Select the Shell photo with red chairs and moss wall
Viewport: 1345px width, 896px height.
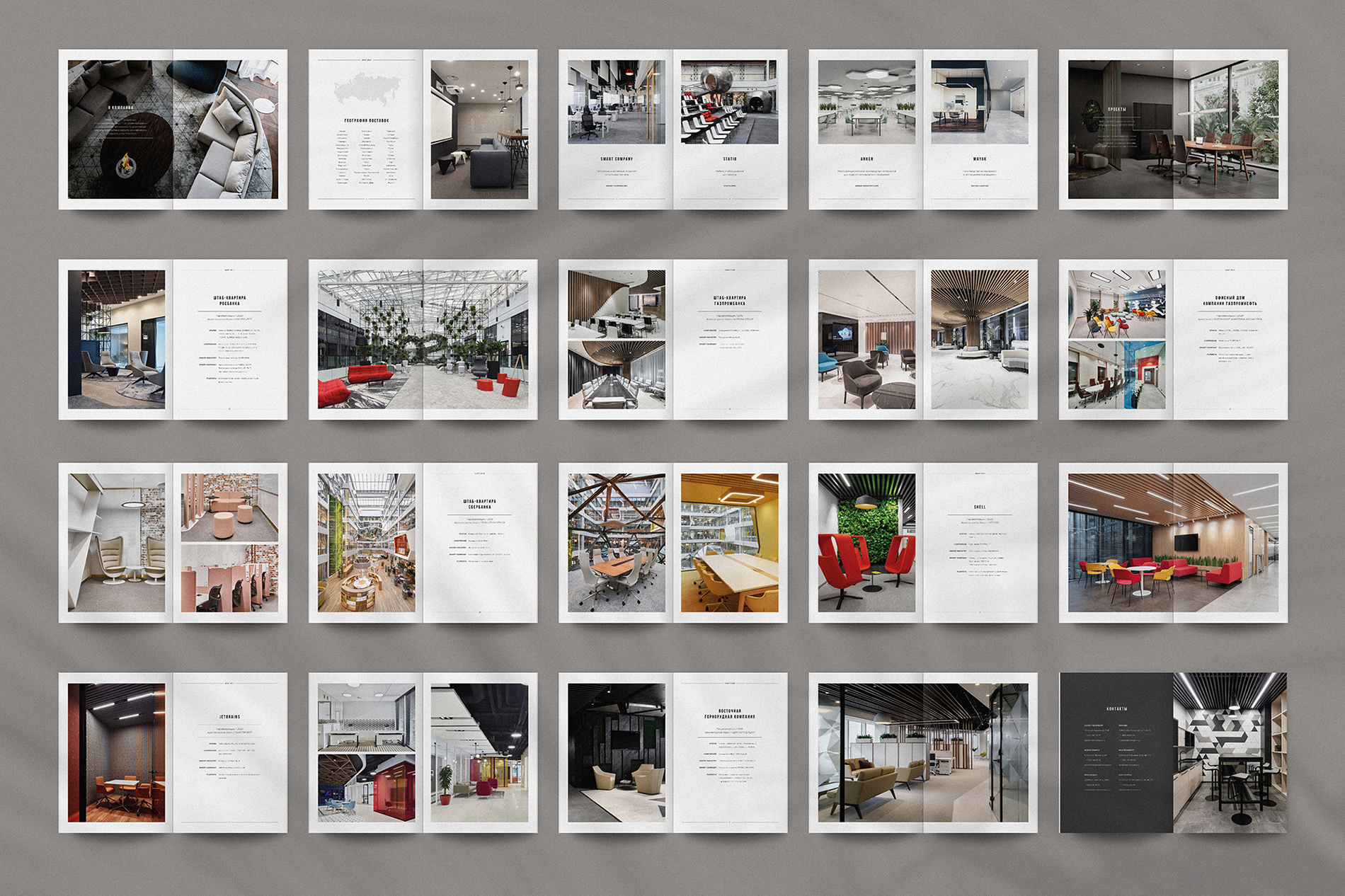(x=866, y=543)
